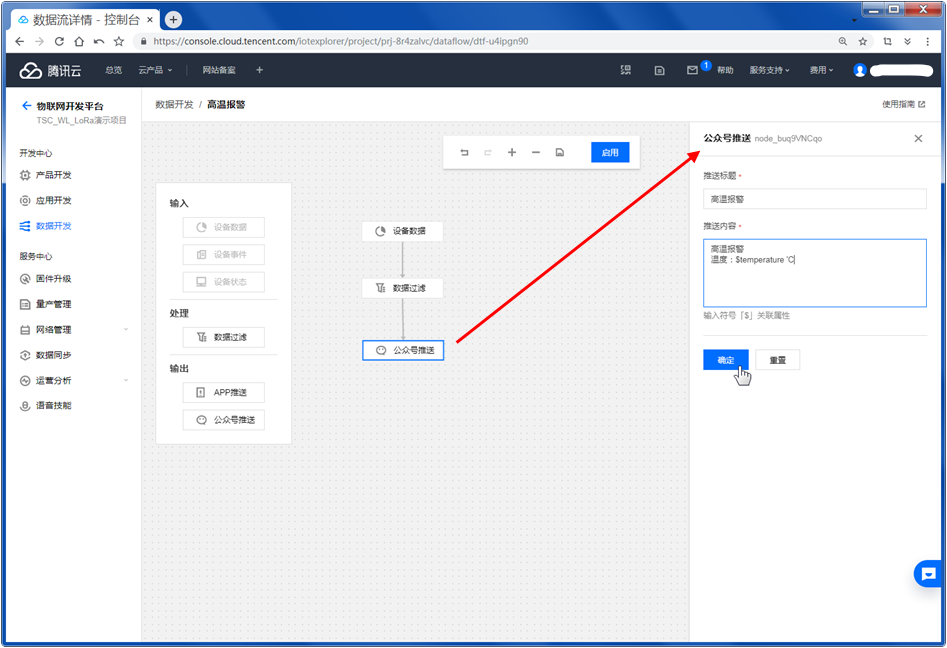Reload the page with refresh icon
Image resolution: width=947 pixels, height=648 pixels.
coord(59,41)
